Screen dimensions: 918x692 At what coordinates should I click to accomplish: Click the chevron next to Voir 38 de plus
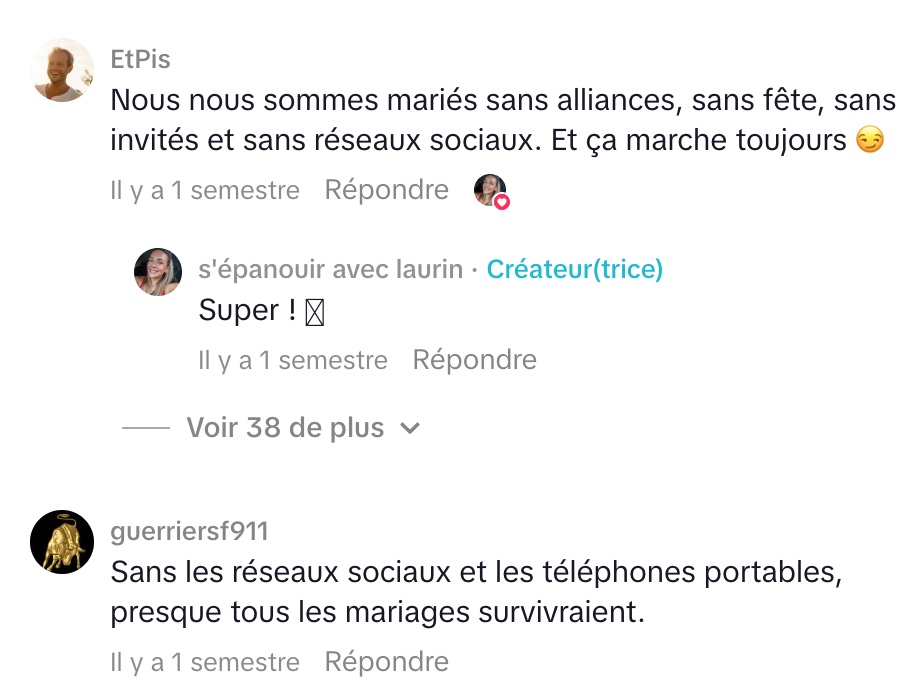coord(410,429)
